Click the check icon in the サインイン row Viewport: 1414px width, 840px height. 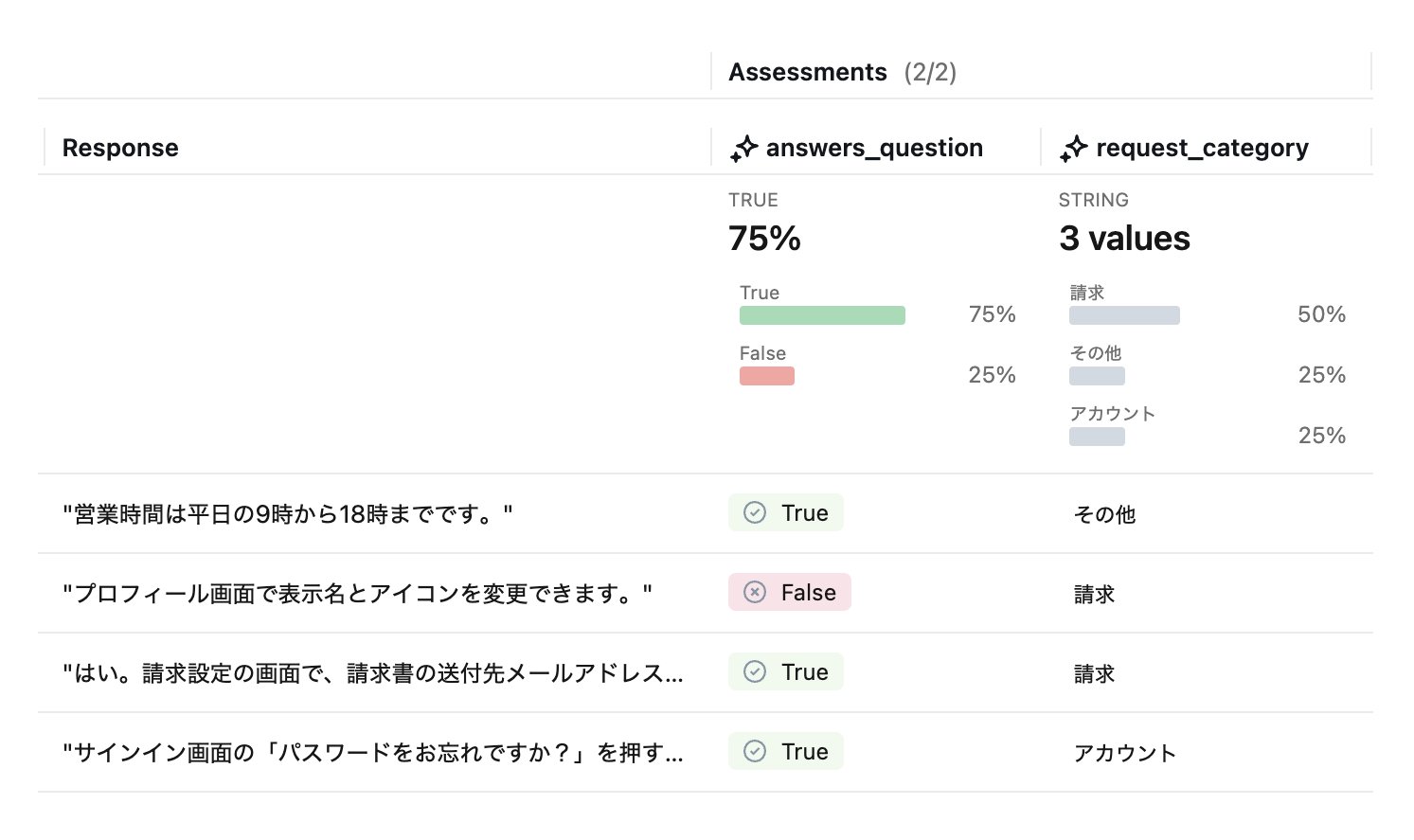[x=755, y=752]
